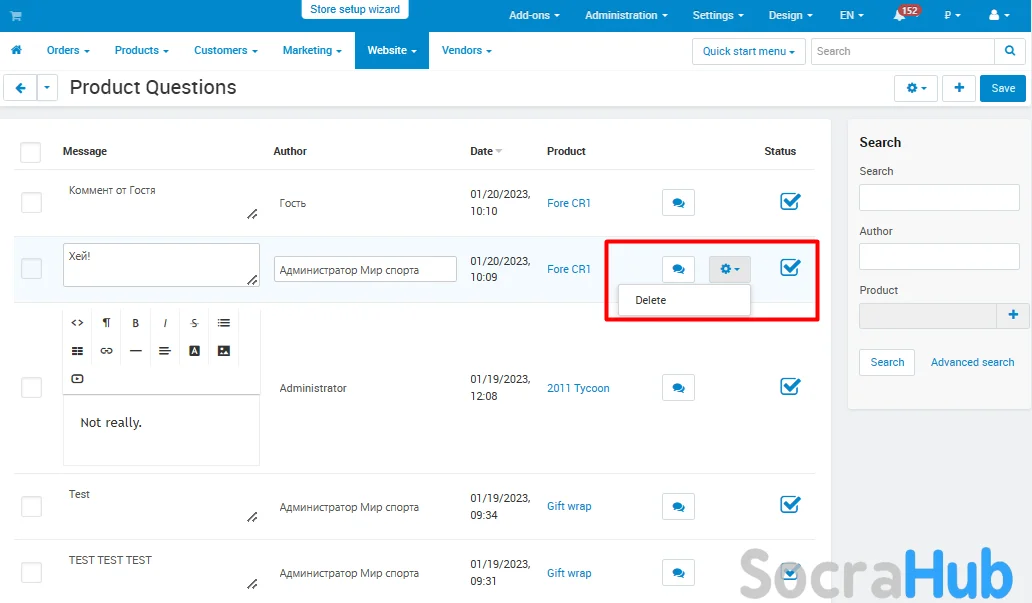Open the Advanced search link
Viewport: 1032px width, 603px height.
[x=972, y=362]
